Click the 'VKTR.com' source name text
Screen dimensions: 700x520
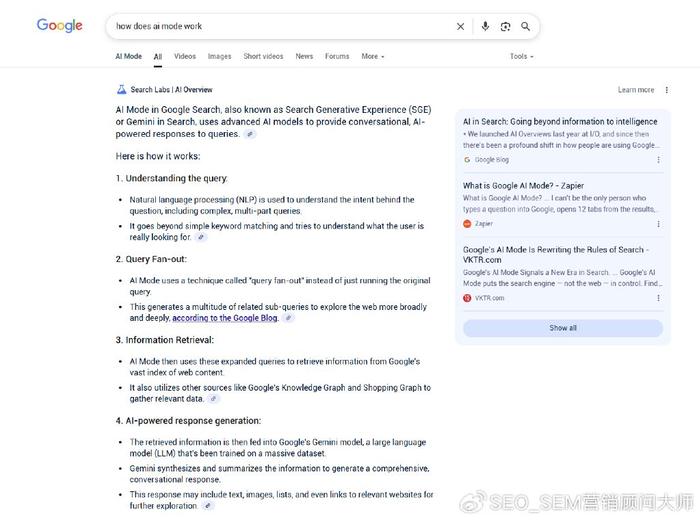[489, 298]
